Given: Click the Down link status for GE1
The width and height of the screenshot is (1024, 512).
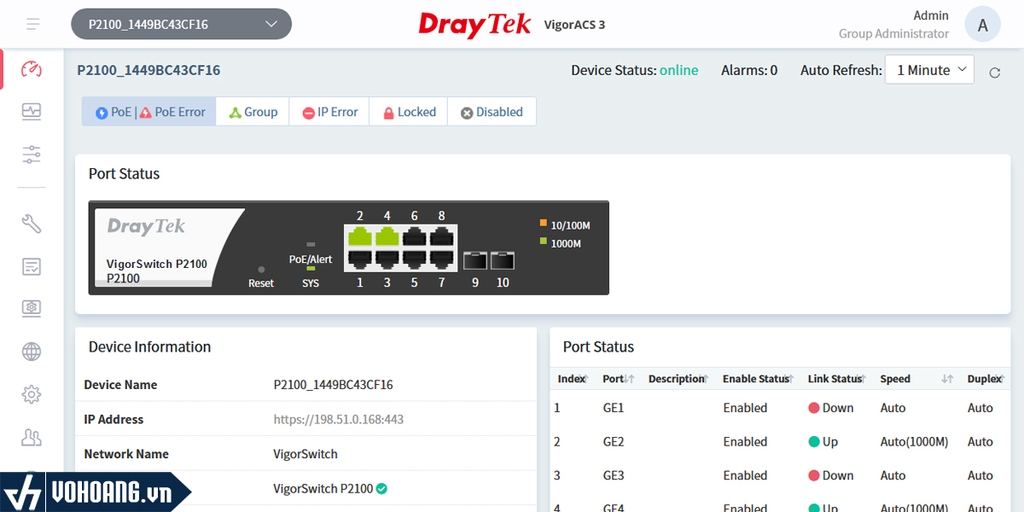Looking at the screenshot, I should click(831, 408).
